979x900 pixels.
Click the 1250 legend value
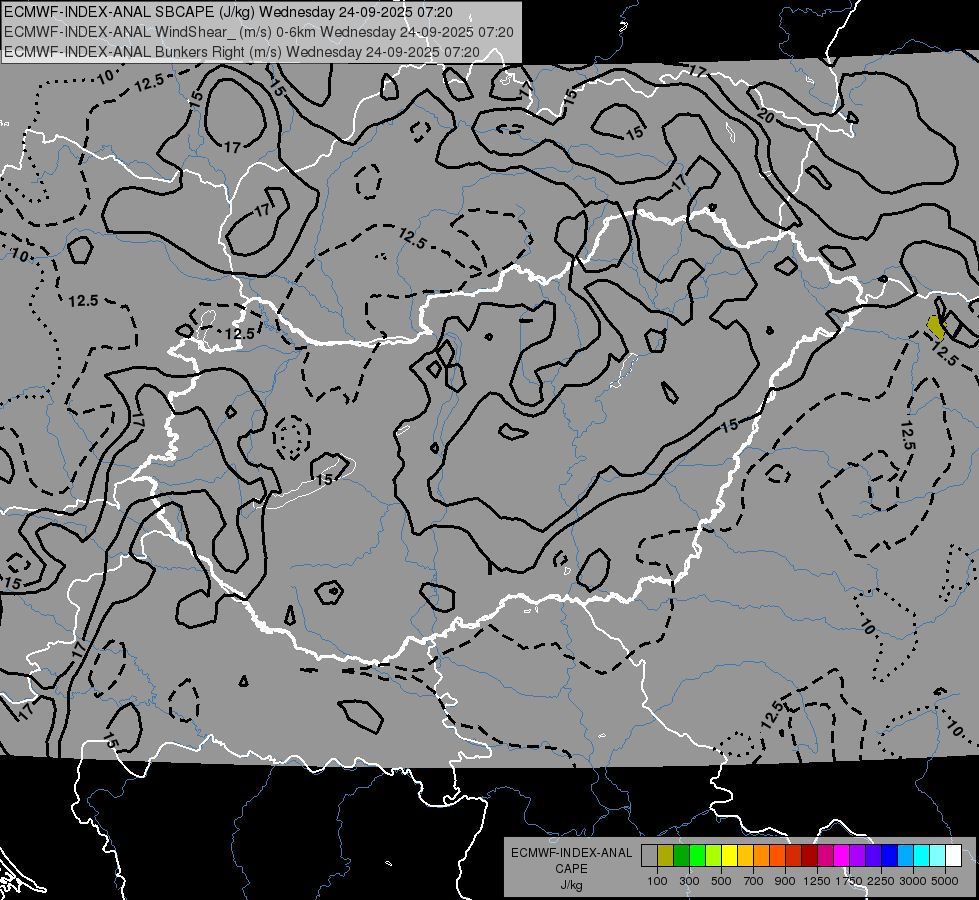click(x=817, y=881)
